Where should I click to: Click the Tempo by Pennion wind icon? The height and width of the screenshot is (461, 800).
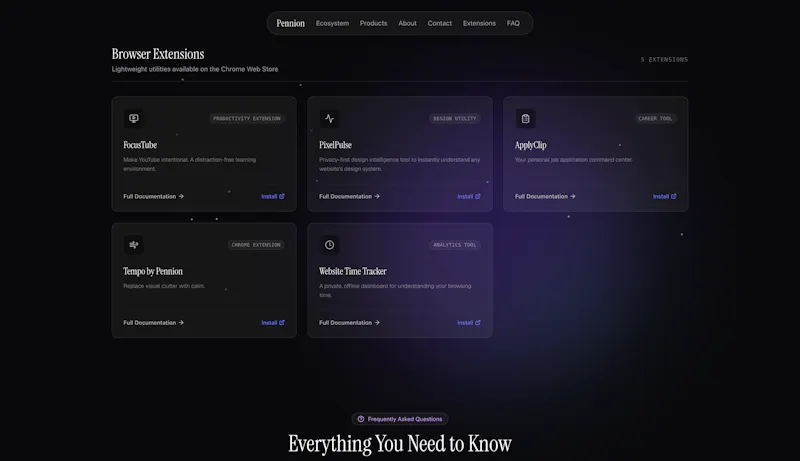point(134,245)
